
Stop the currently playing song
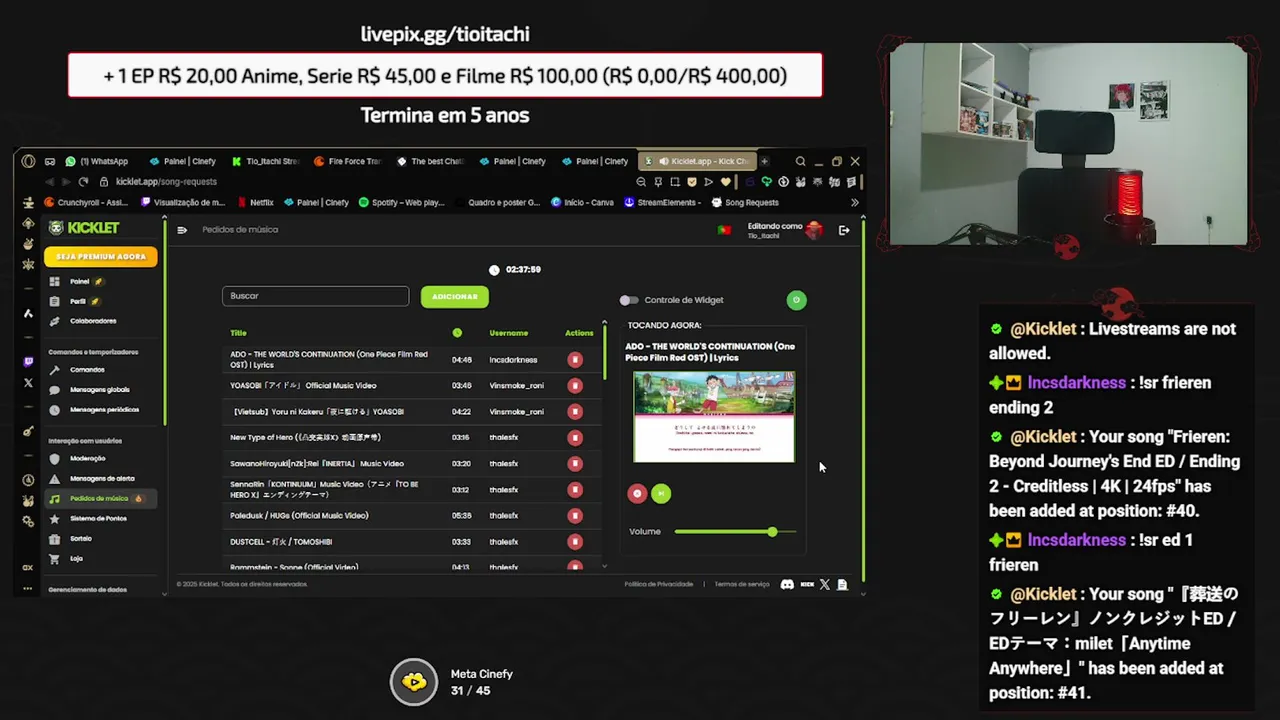pyautogui.click(x=637, y=493)
